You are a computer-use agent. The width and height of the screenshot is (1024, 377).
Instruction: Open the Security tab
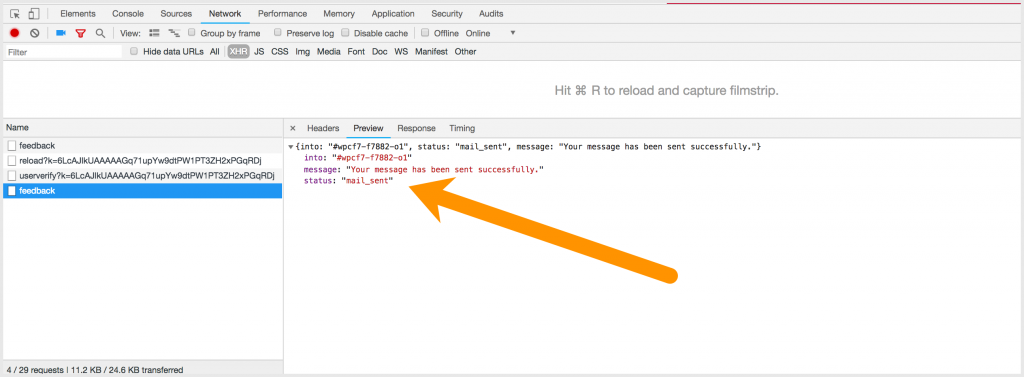pyautogui.click(x=447, y=14)
